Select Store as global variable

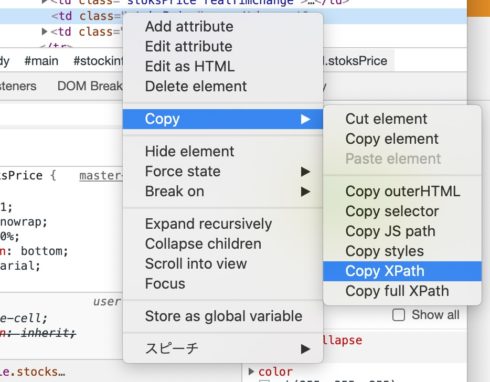[223, 316]
